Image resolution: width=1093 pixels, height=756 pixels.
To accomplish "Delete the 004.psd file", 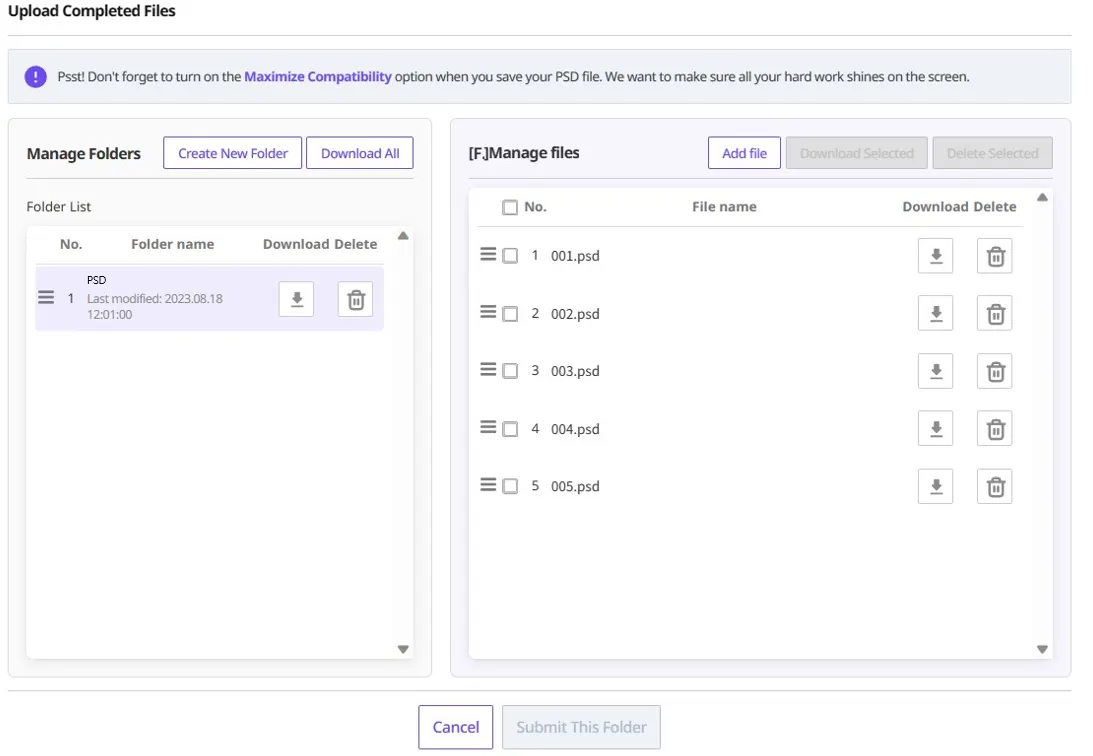I will point(995,429).
